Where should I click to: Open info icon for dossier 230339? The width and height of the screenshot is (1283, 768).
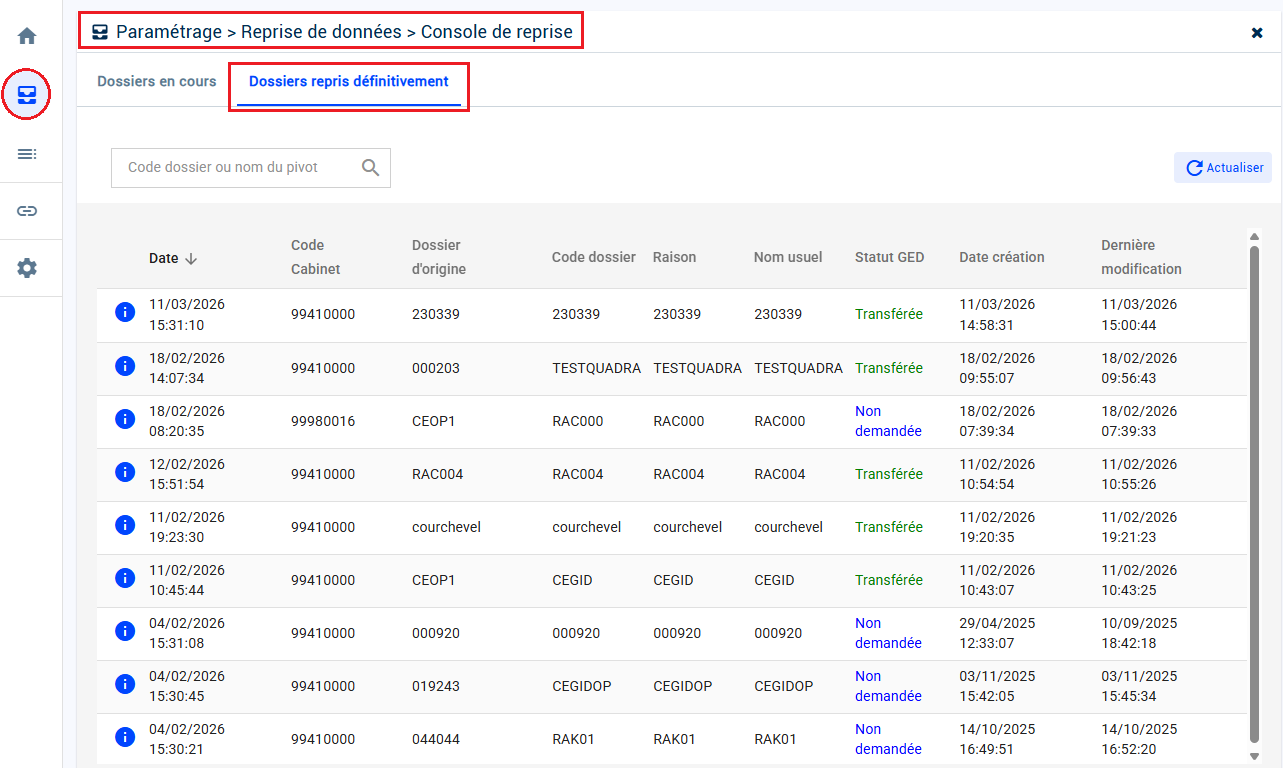coord(125,313)
